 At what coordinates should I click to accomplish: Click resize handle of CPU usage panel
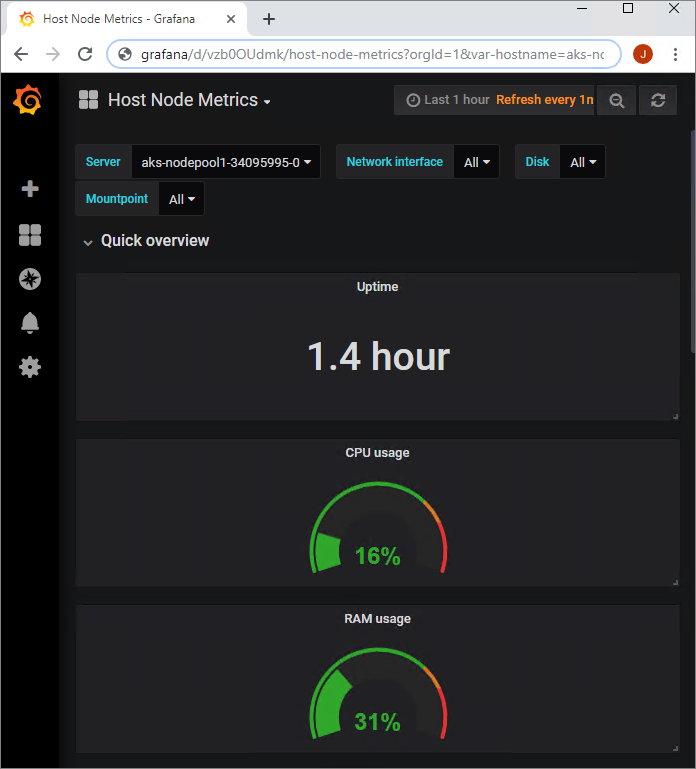(x=675, y=582)
